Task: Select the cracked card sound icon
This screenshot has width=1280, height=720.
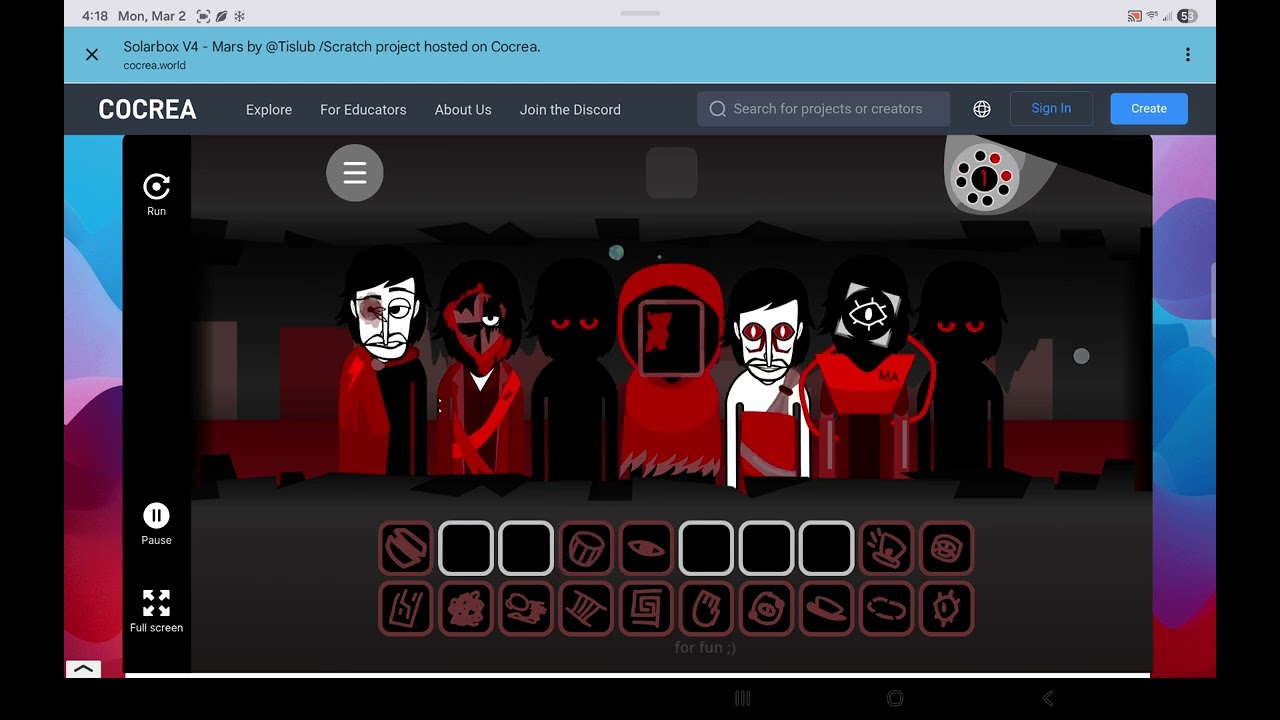Action: (x=406, y=608)
